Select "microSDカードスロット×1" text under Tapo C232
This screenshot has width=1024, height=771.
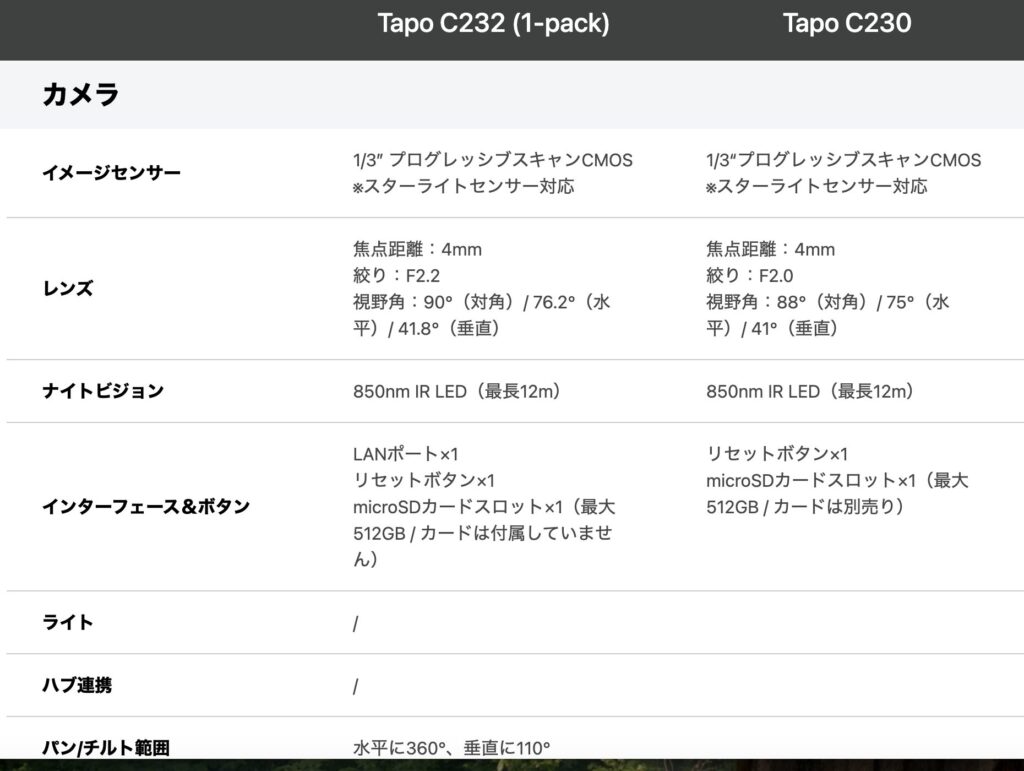pyautogui.click(x=458, y=507)
